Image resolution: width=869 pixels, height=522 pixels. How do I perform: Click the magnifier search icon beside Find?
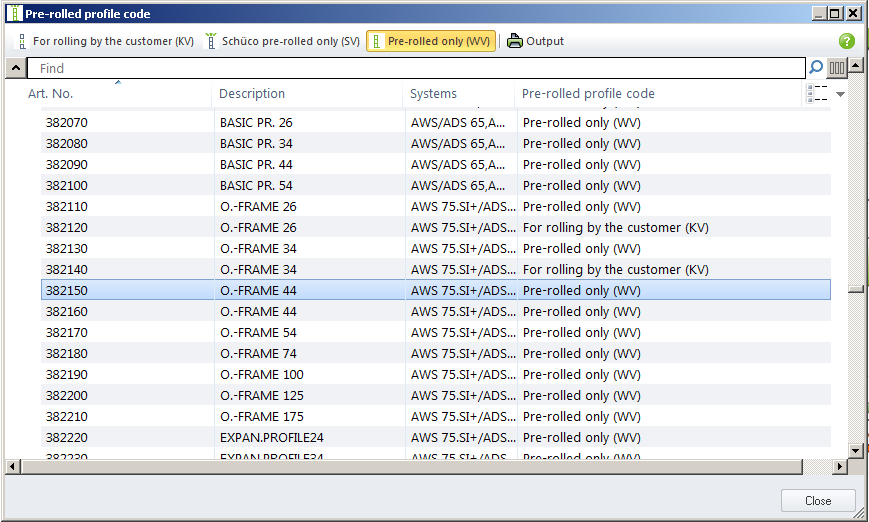pos(816,68)
